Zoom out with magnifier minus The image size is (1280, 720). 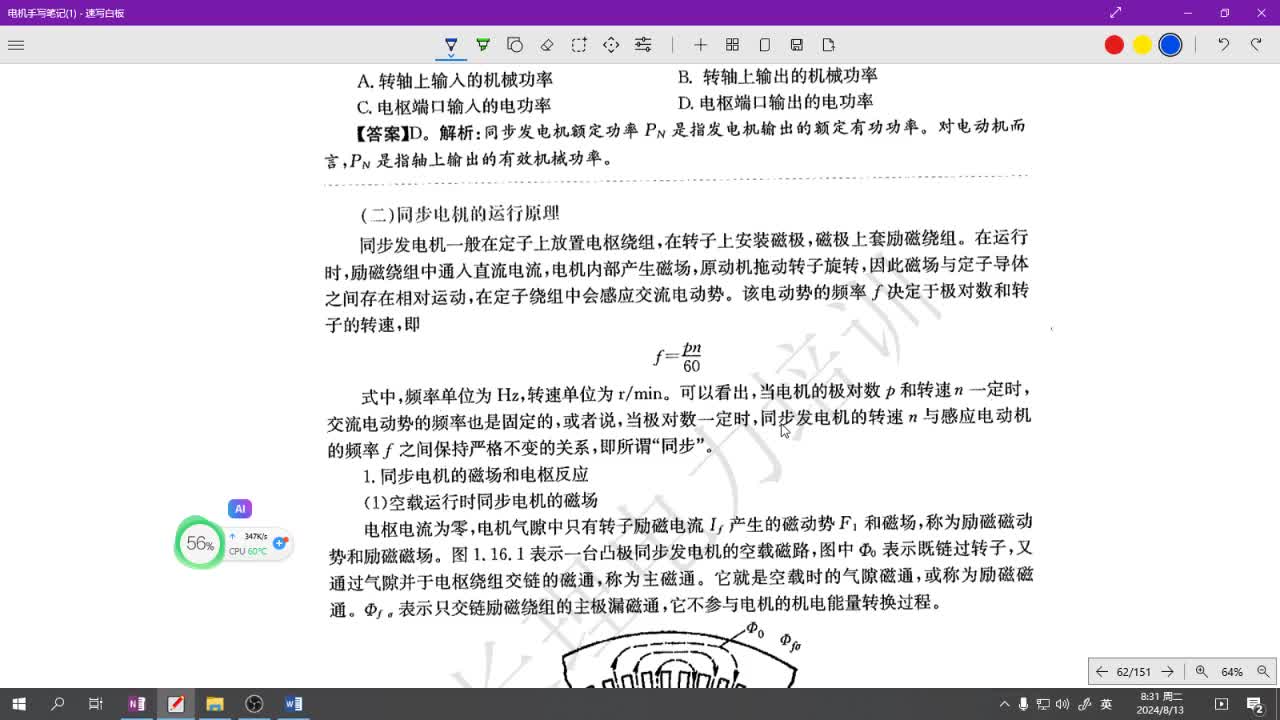coord(1263,672)
